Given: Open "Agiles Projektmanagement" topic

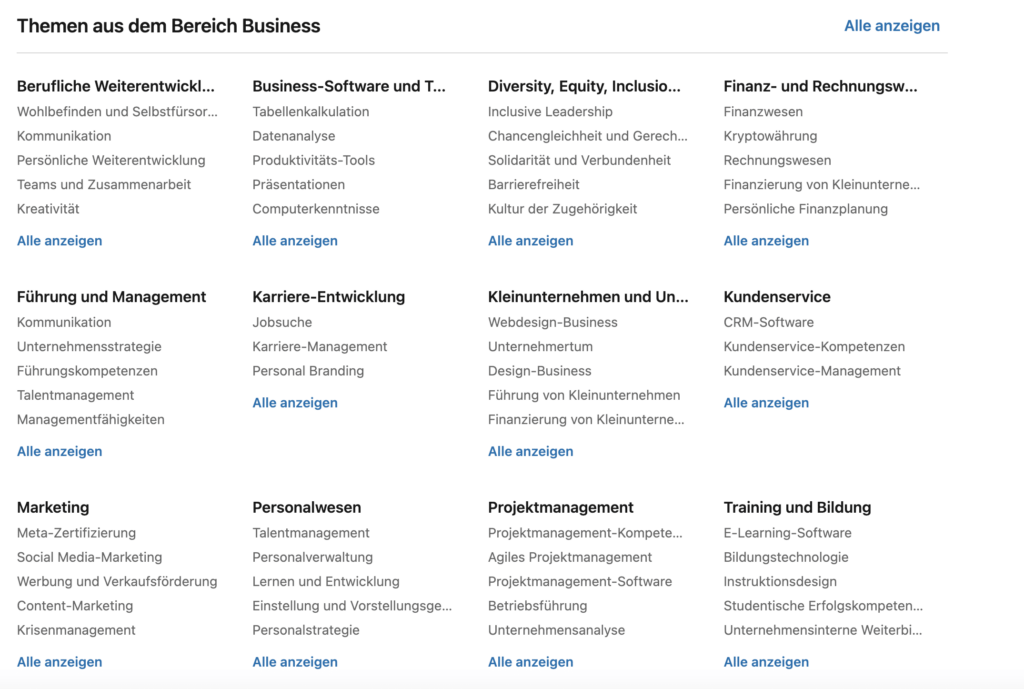Looking at the screenshot, I should [569, 558].
